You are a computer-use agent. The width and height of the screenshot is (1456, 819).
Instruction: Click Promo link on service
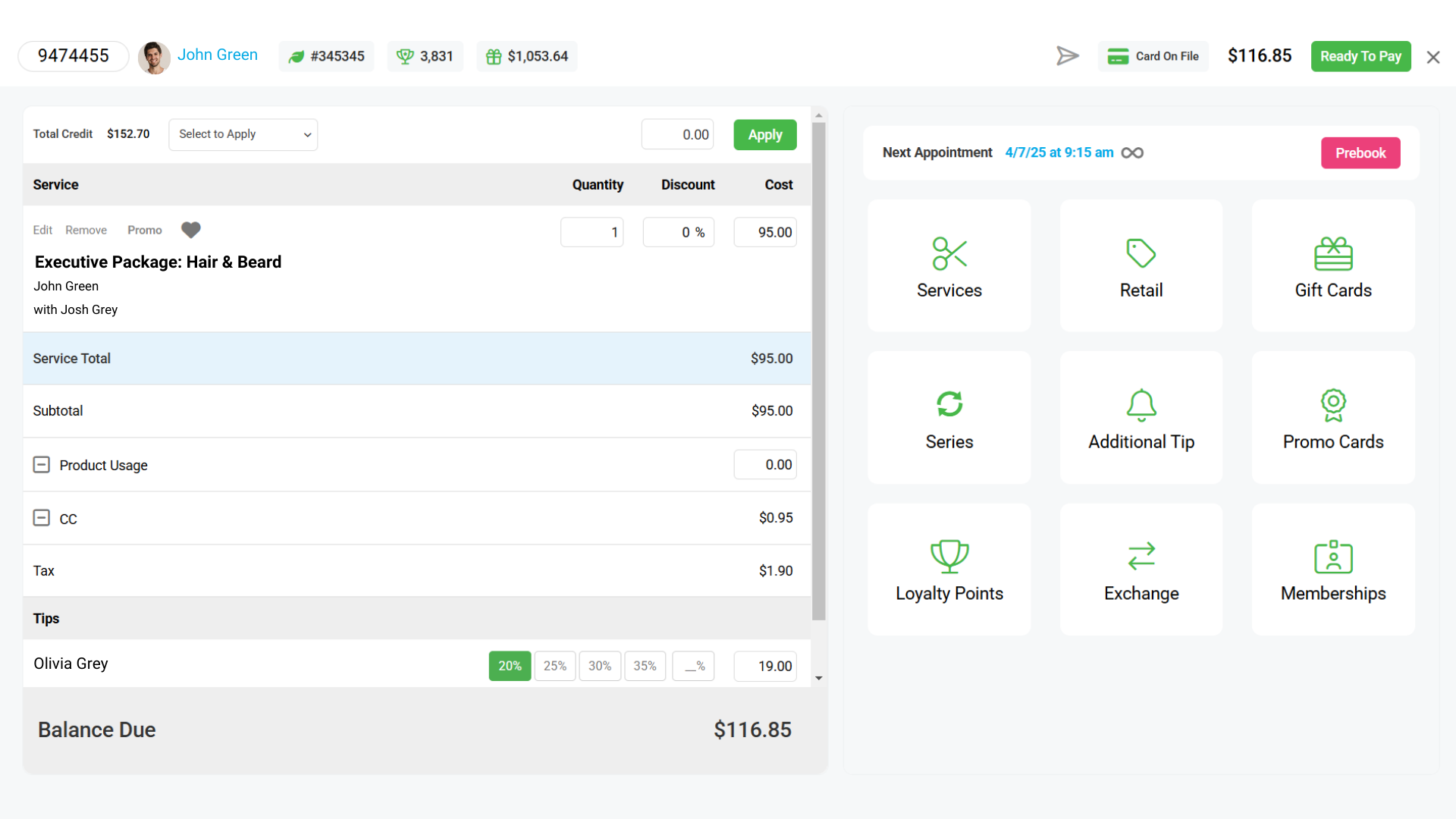pos(144,230)
